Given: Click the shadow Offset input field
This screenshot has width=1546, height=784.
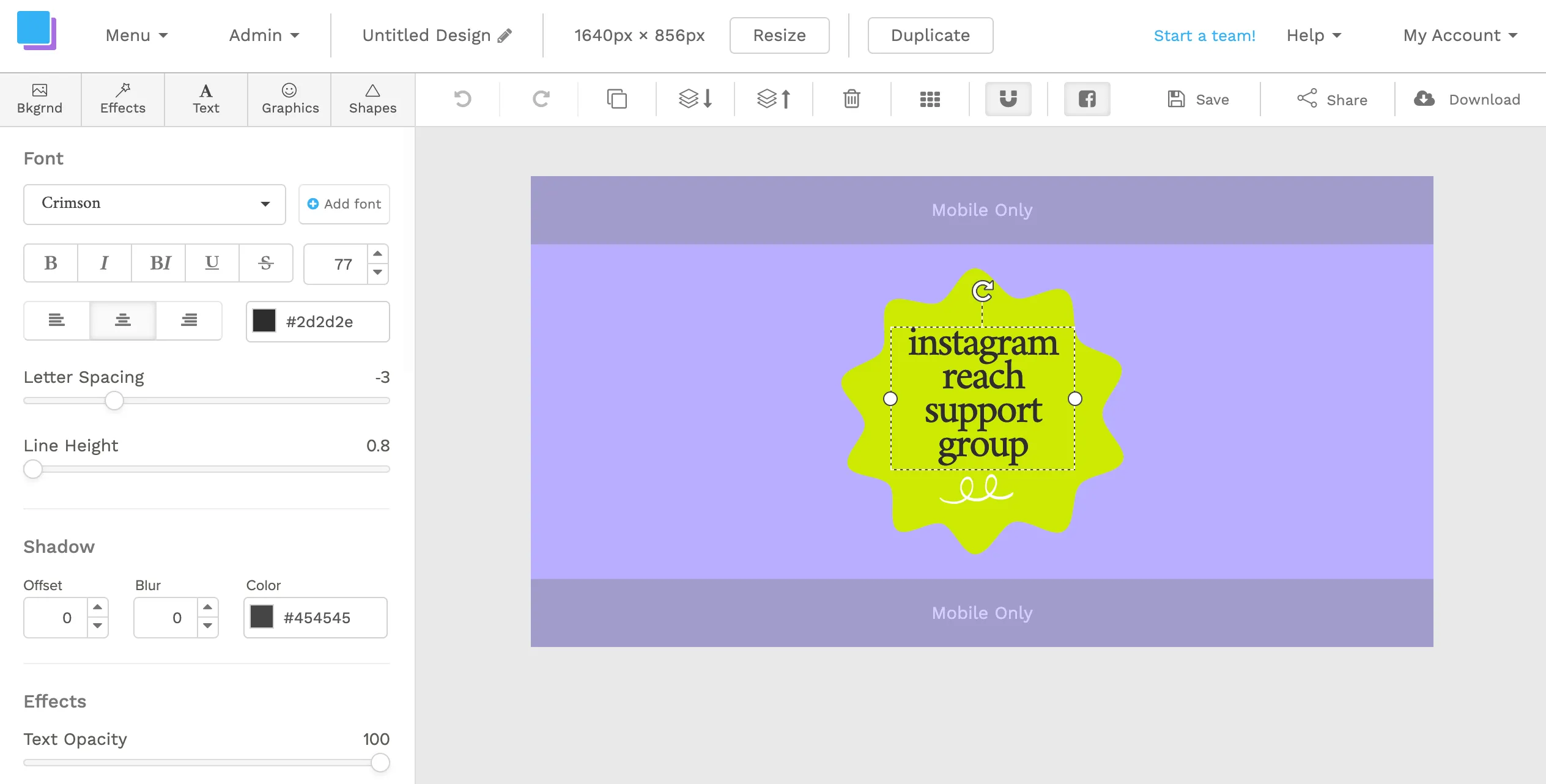Looking at the screenshot, I should coord(56,618).
